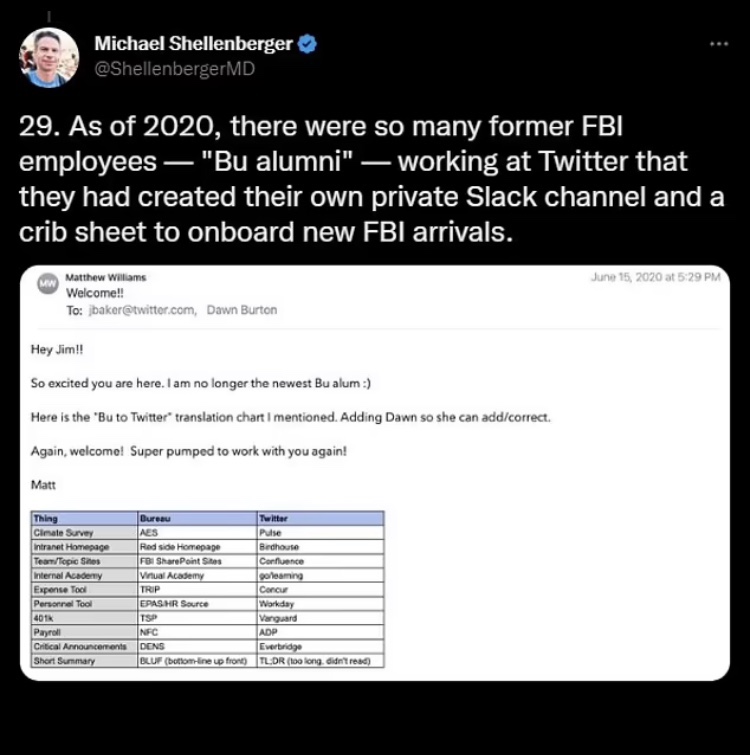The height and width of the screenshot is (755, 750).
Task: Click the blue verified badge
Action: click(309, 45)
